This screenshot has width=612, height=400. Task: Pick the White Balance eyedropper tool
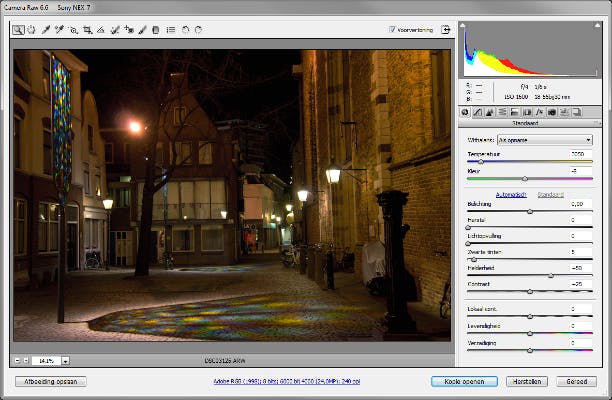point(46,30)
